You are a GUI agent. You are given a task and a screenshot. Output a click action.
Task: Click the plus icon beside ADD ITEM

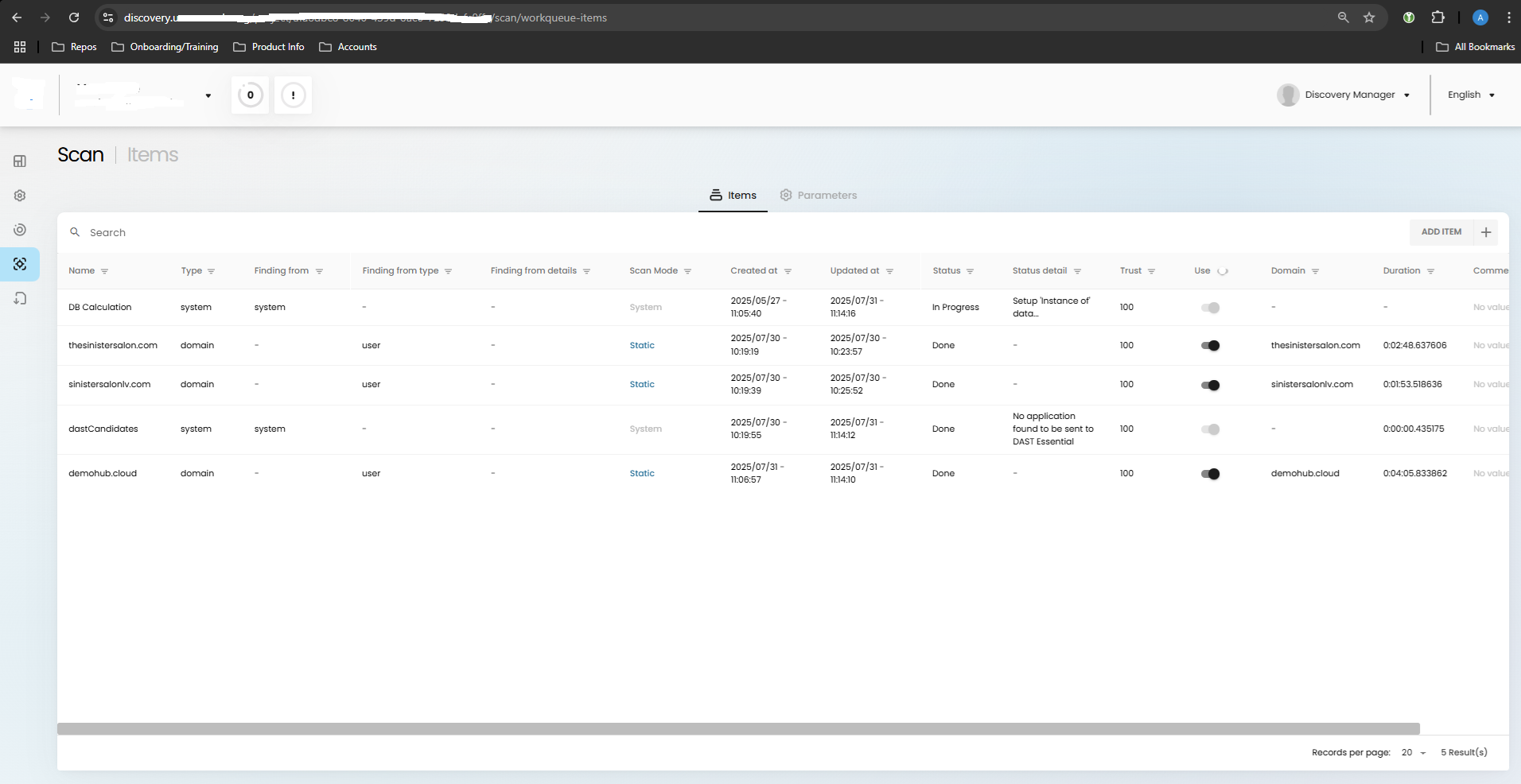(x=1486, y=232)
